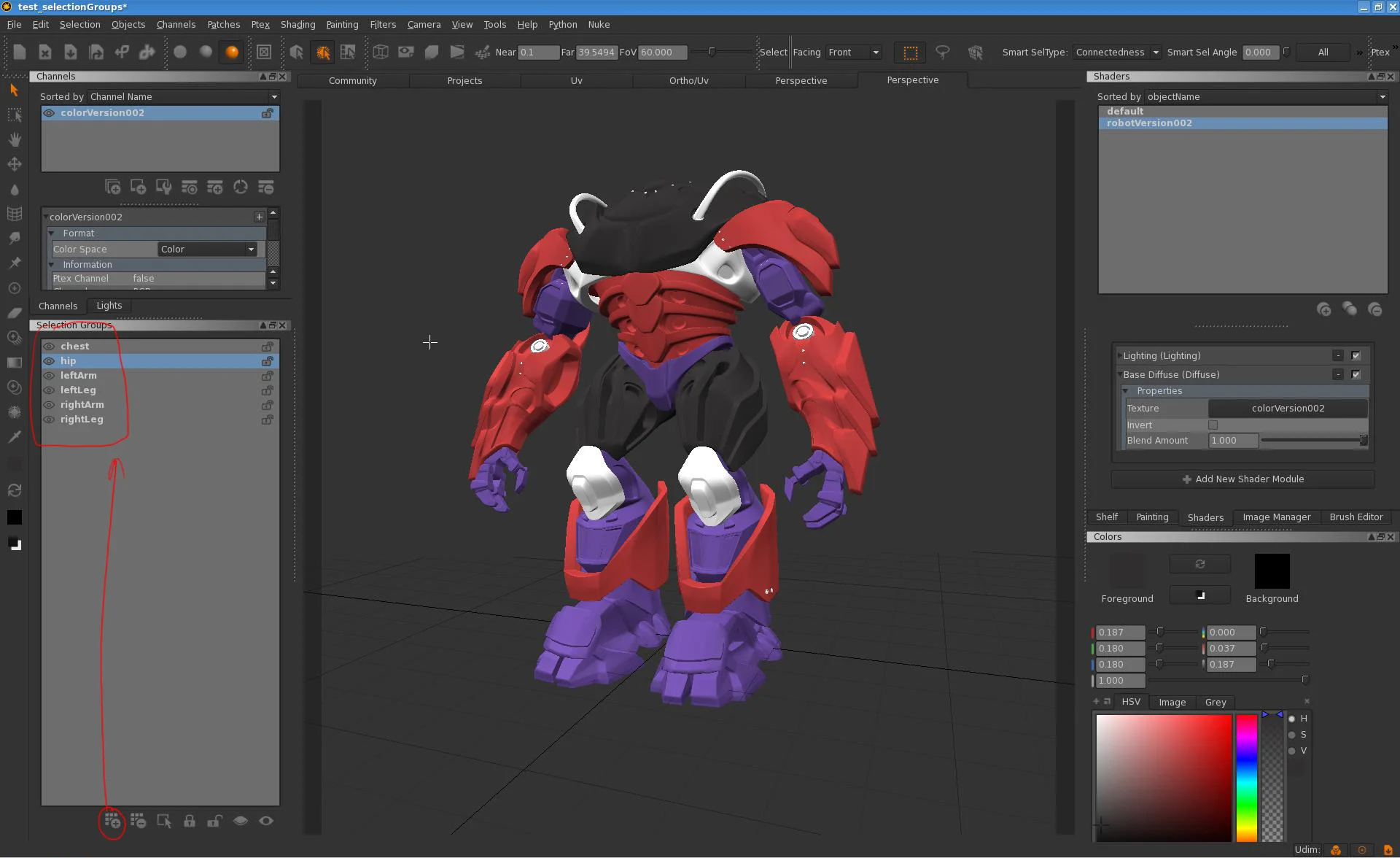Pick the eyedropper Color Picker tool
Viewport: 1400px width, 858px height.
coord(14,436)
